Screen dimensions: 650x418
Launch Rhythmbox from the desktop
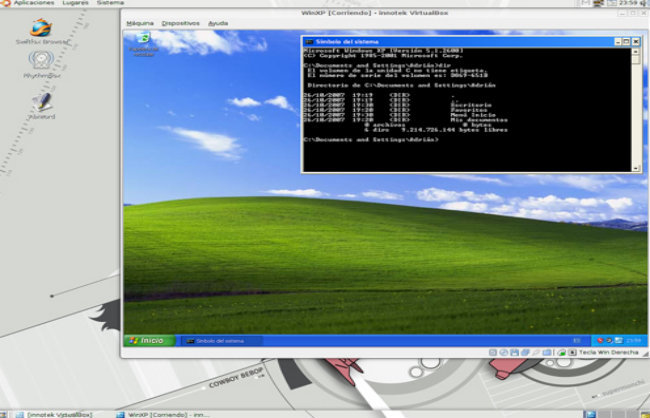41,62
